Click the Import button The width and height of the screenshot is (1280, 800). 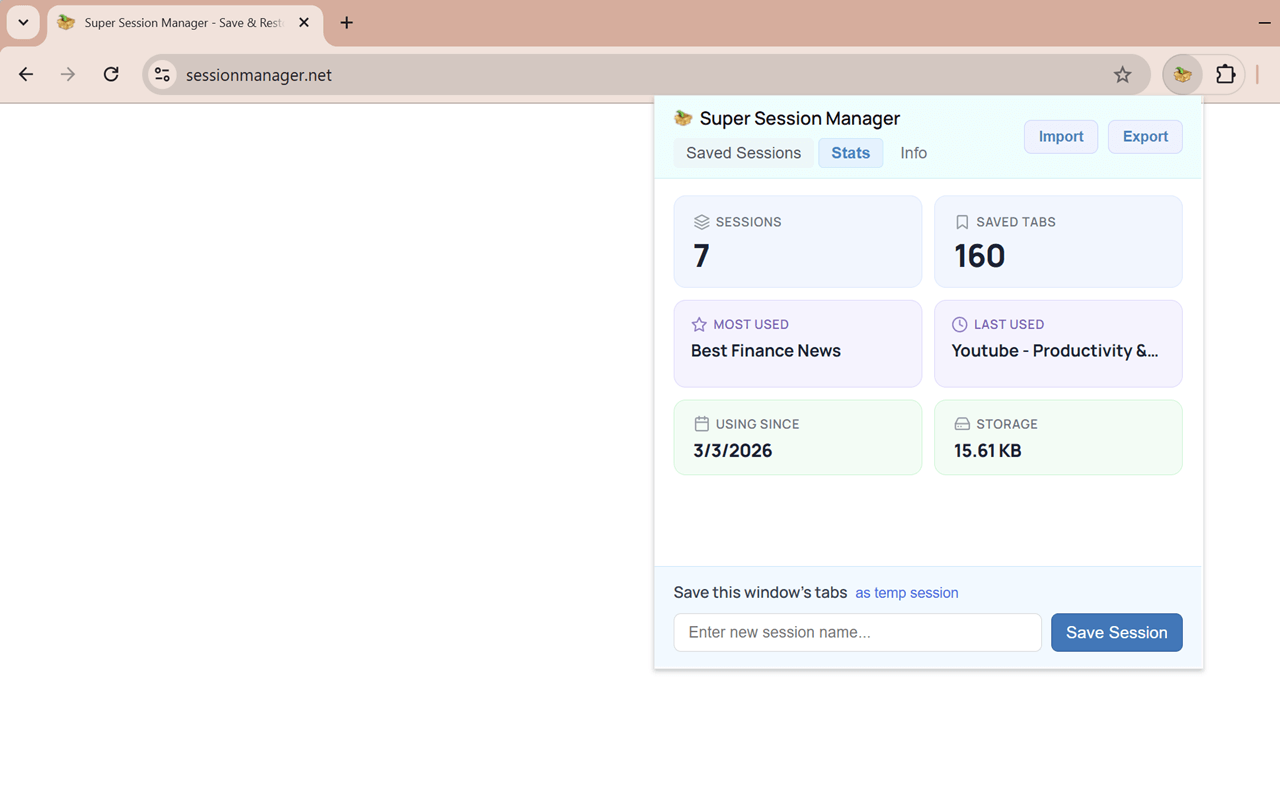tap(1061, 137)
